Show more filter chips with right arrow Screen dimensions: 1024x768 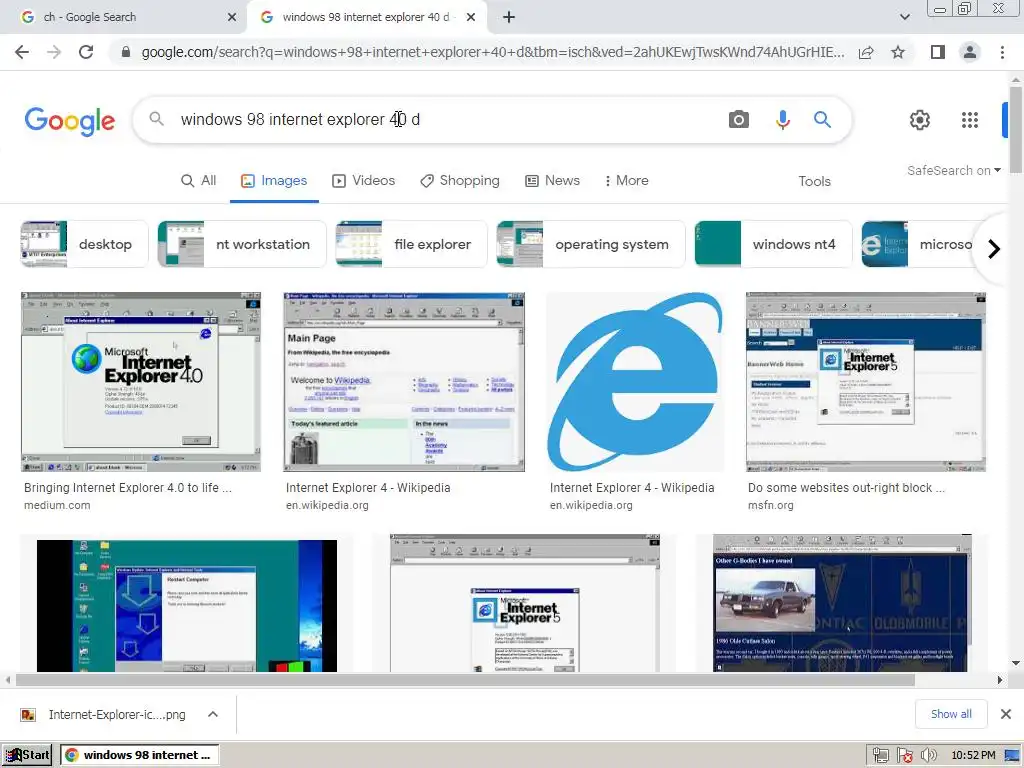click(x=993, y=249)
